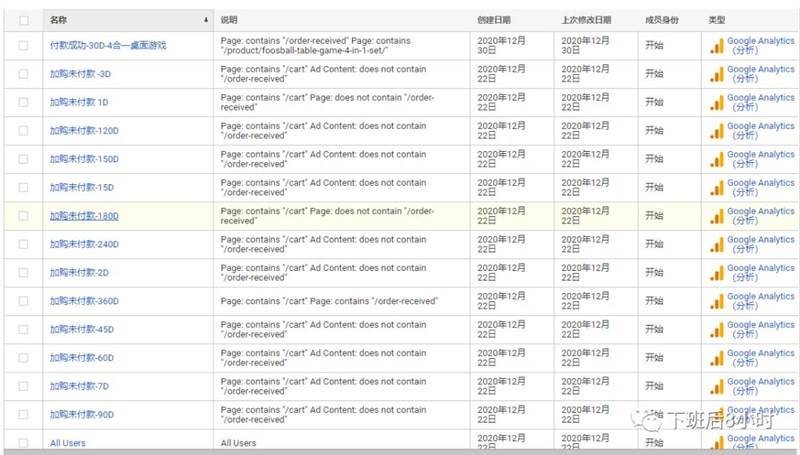Open the 加购未付款-7D audience link

coord(79,386)
